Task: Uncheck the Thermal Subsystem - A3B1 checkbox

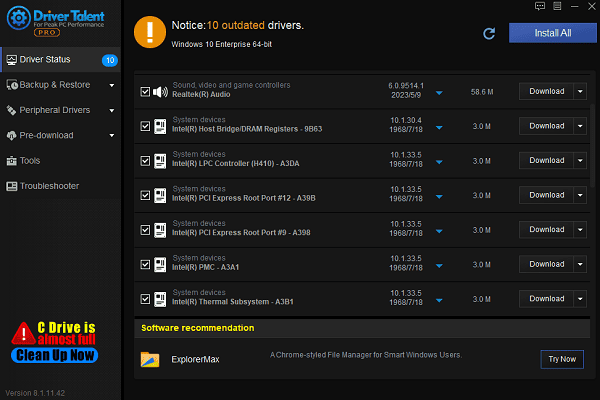Action: 145,299
